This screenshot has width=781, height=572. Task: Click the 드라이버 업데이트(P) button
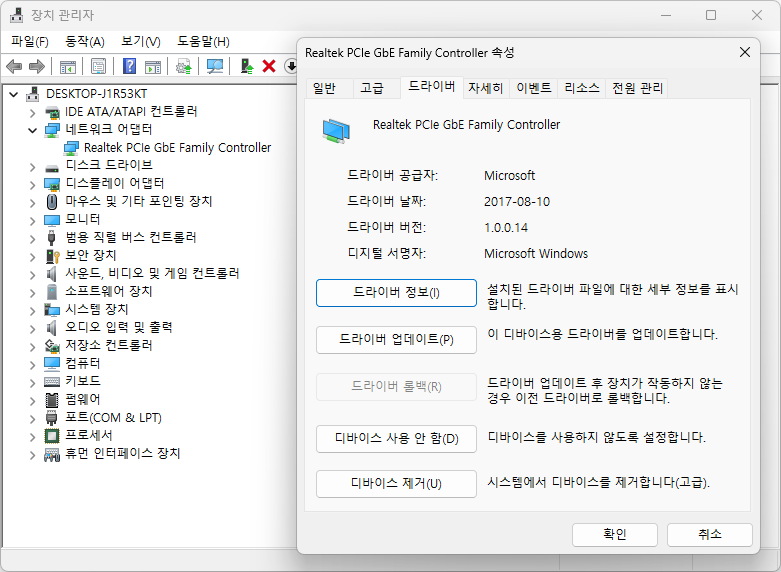click(x=396, y=340)
